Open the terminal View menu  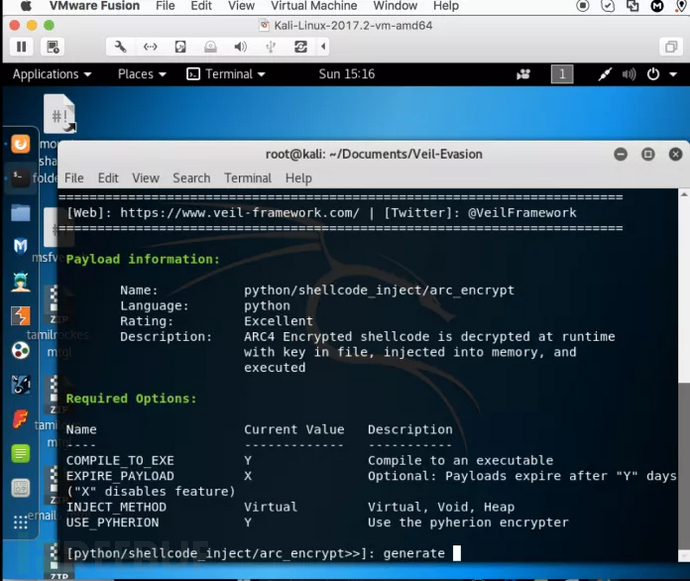(146, 178)
